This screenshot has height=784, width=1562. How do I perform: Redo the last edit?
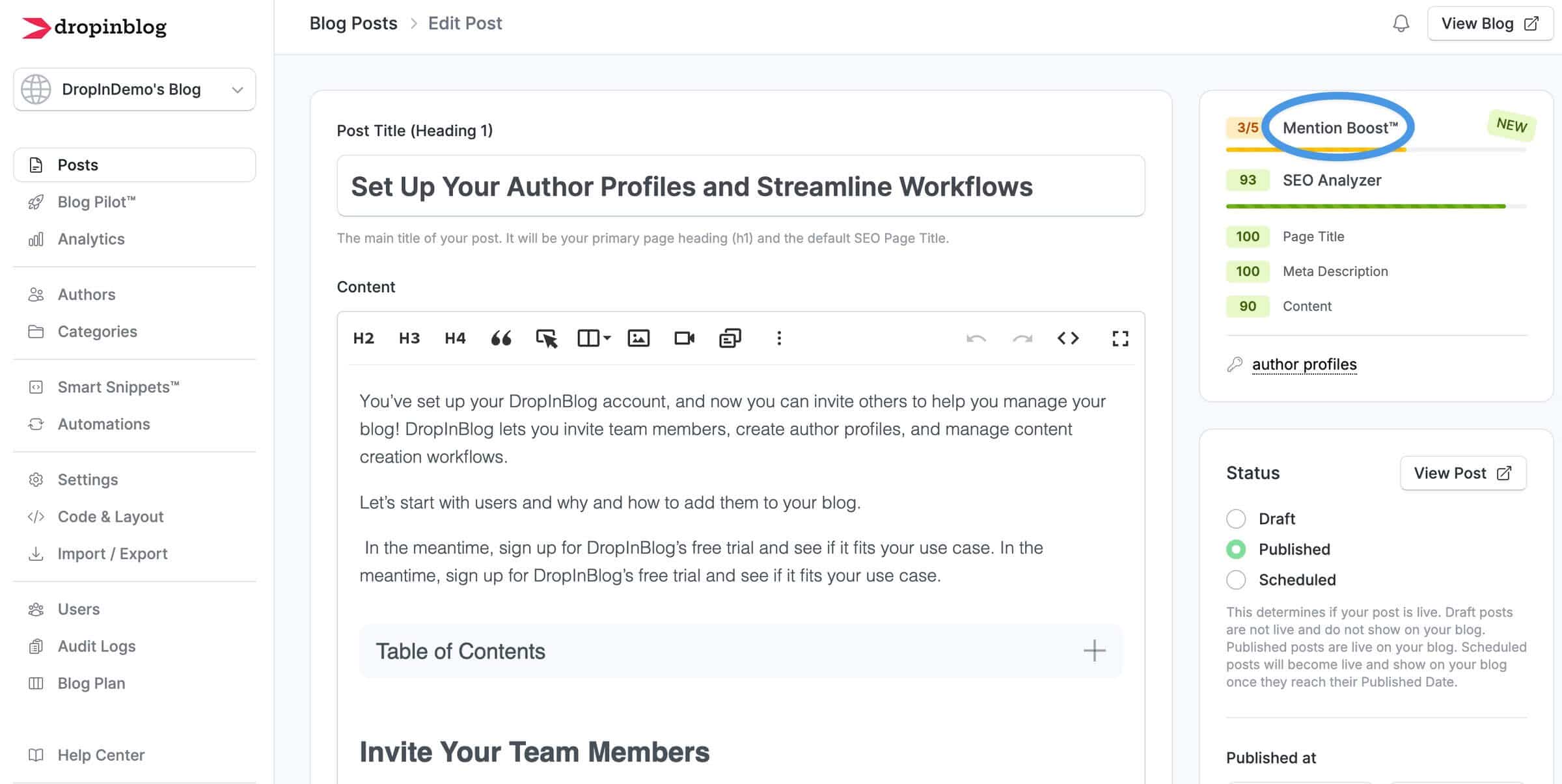1022,338
